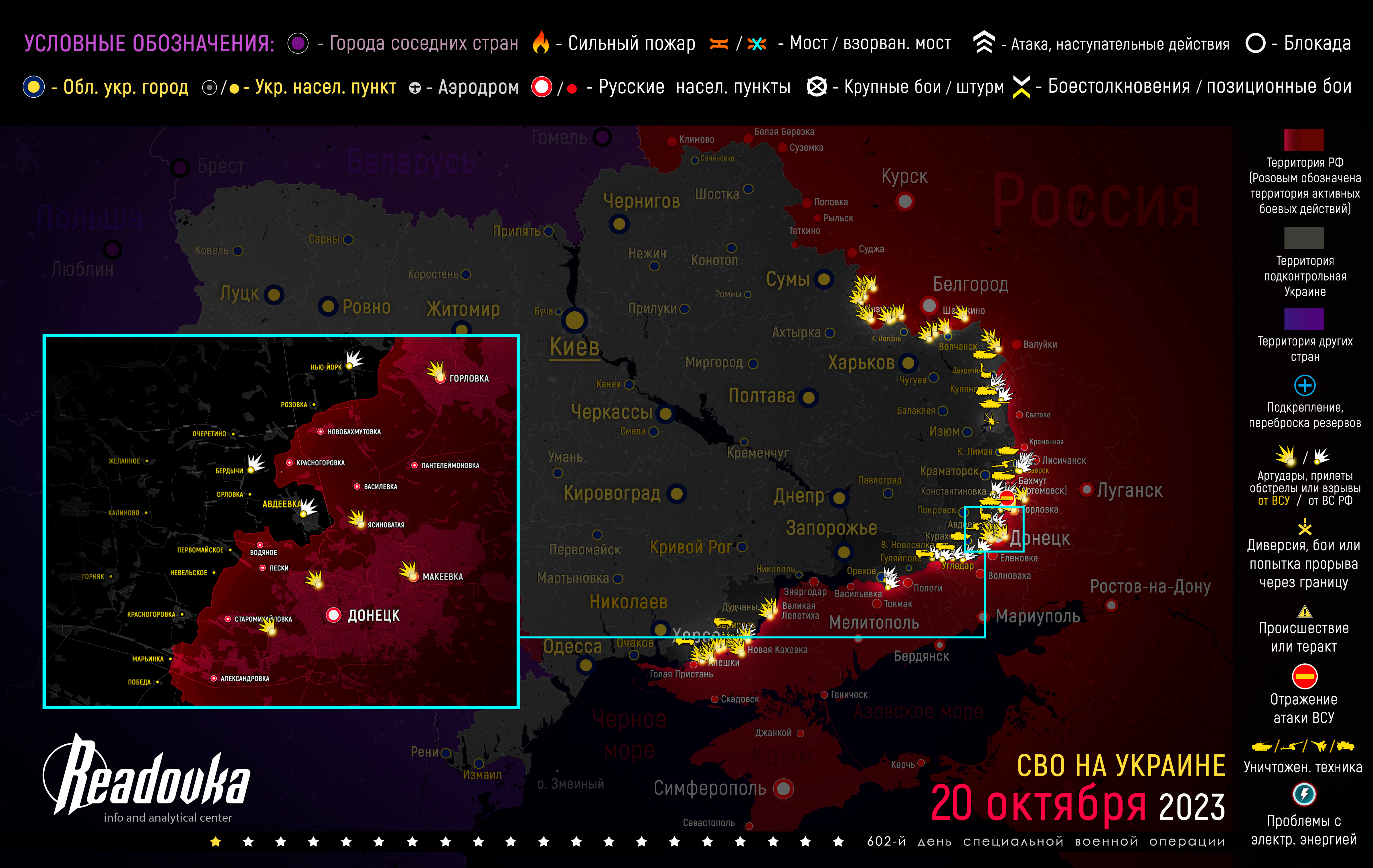Click the "20 октября" date text
This screenshot has width=1373, height=868.
tap(1038, 804)
